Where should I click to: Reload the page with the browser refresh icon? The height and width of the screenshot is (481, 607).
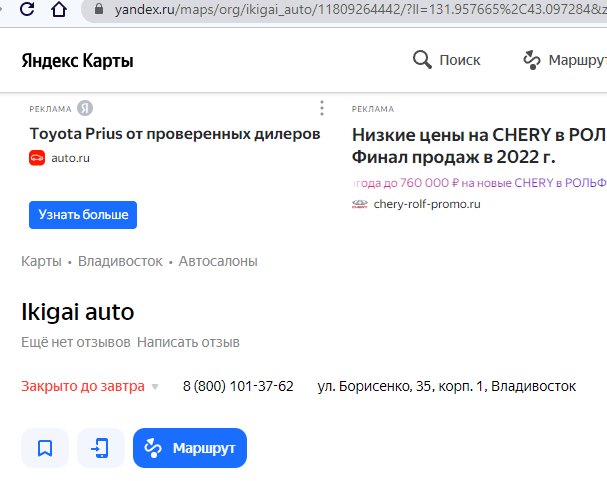pos(27,9)
